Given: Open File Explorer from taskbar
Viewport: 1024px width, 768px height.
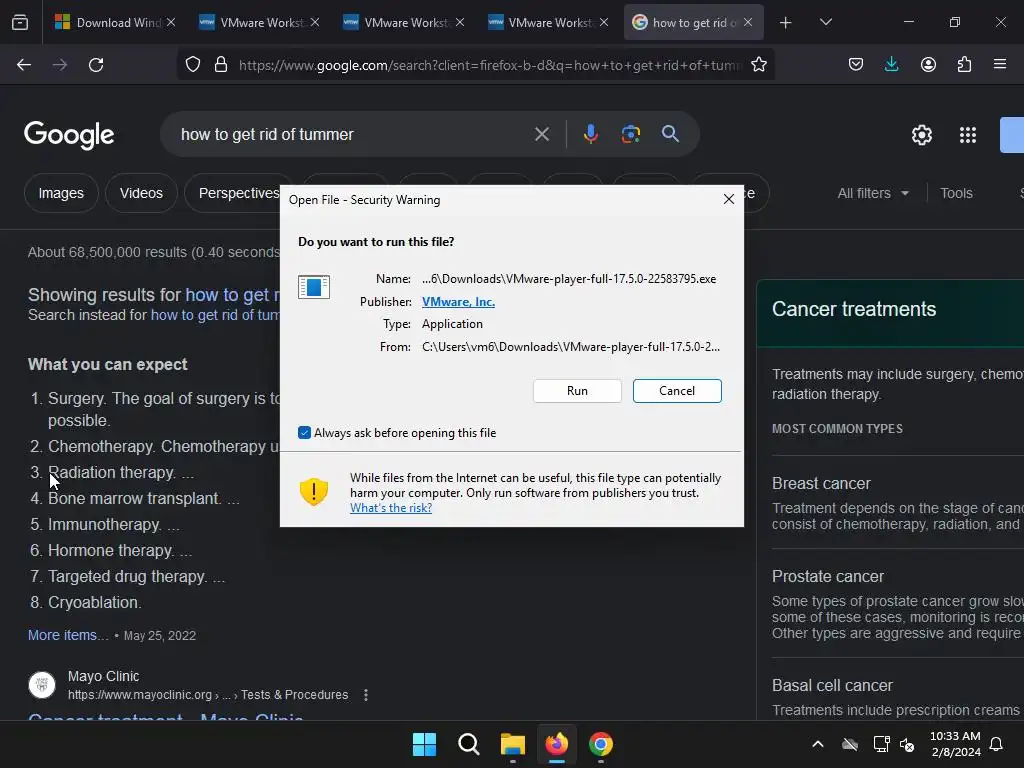Looking at the screenshot, I should click(513, 744).
